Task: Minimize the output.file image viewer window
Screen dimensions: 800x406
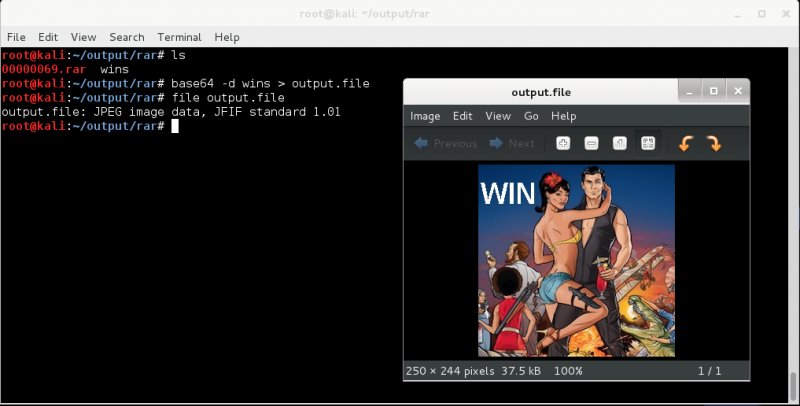Action: click(x=690, y=91)
